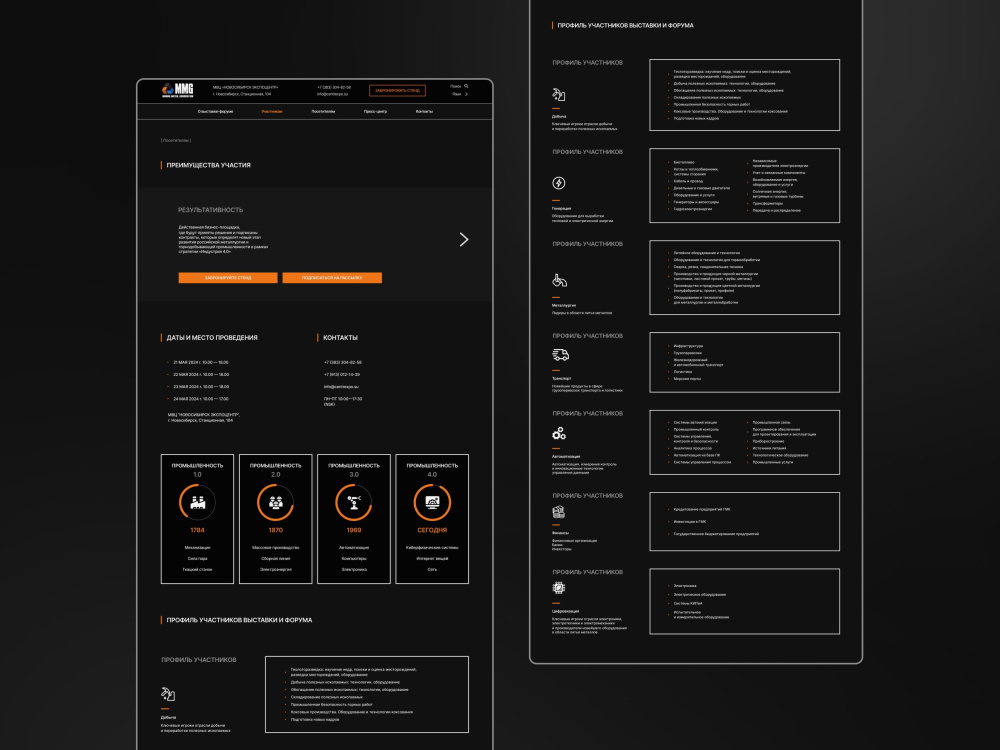
Task: Click the Финансы finance icon
Action: [559, 512]
